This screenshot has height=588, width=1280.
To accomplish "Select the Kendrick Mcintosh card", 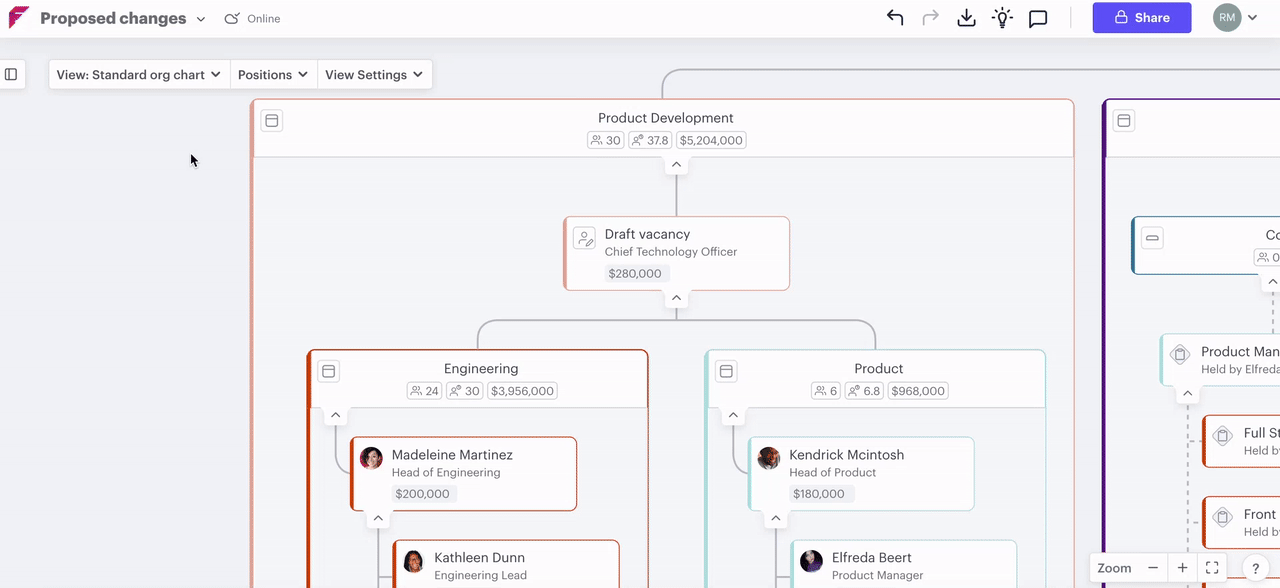I will tap(860, 473).
